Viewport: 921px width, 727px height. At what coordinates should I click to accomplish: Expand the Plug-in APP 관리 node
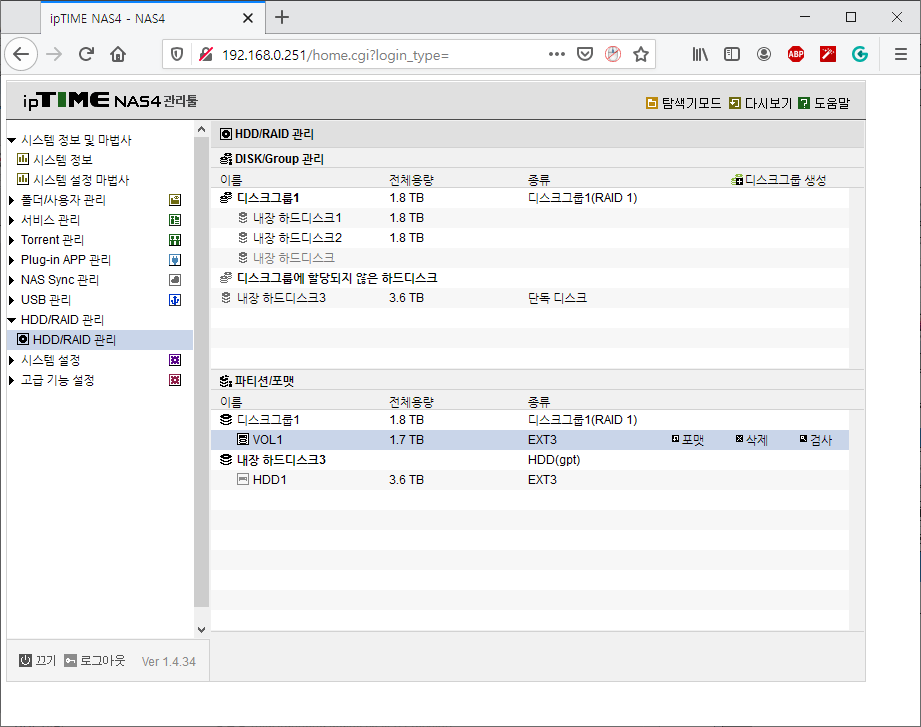11,260
